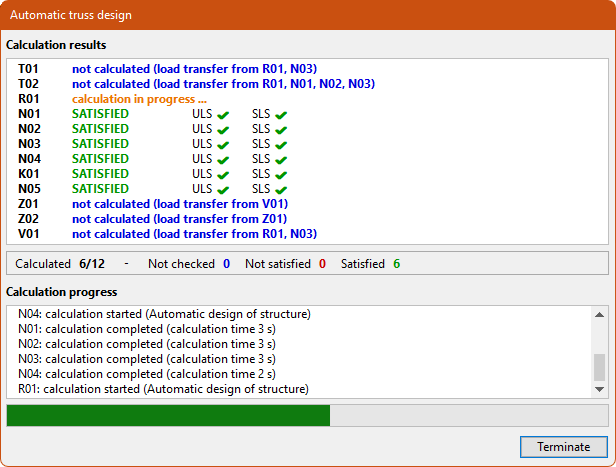The width and height of the screenshot is (616, 467).
Task: Click ULS green checkmark for N03
Action: 223,144
